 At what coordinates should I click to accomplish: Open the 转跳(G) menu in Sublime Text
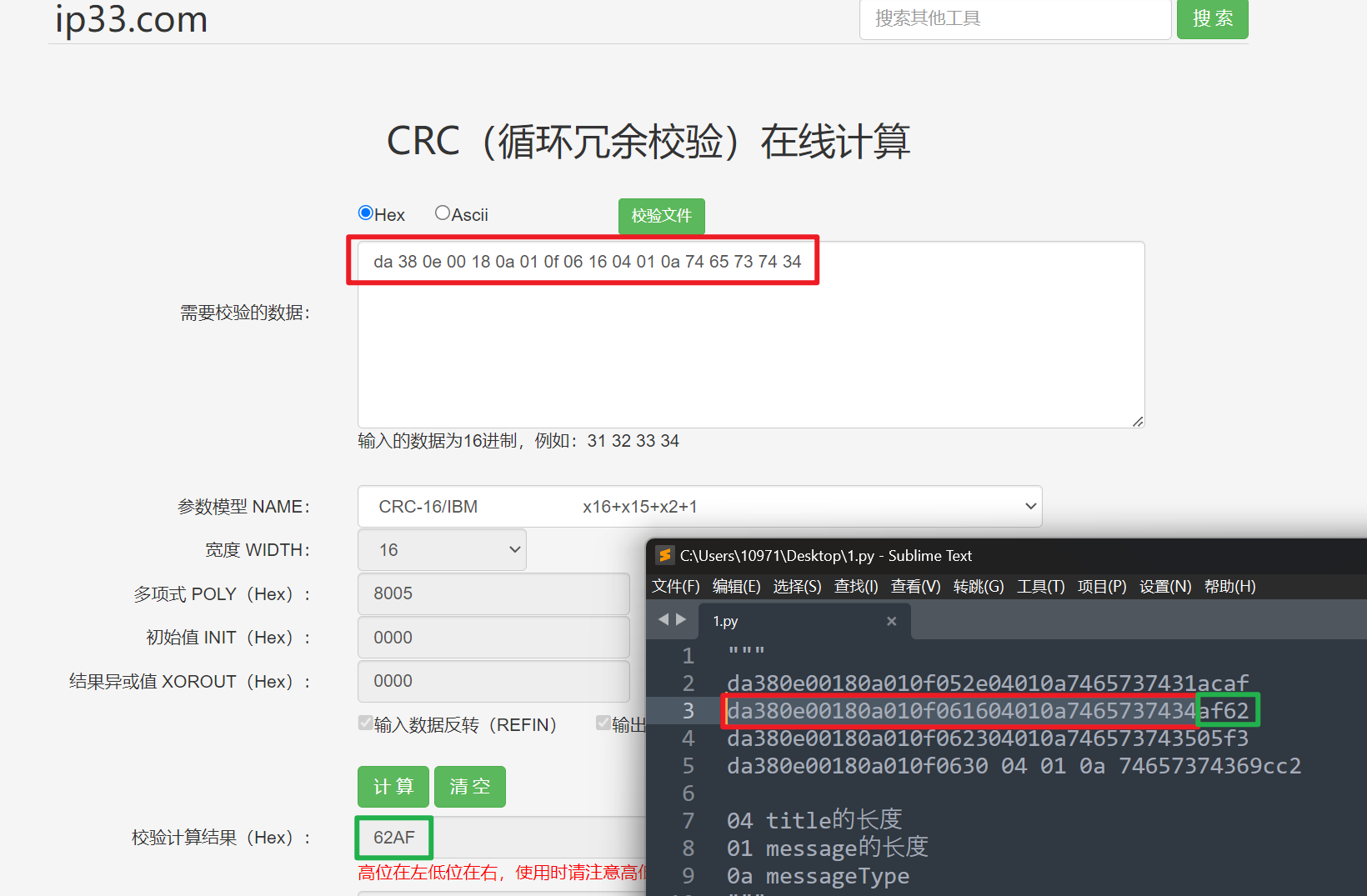[x=979, y=587]
